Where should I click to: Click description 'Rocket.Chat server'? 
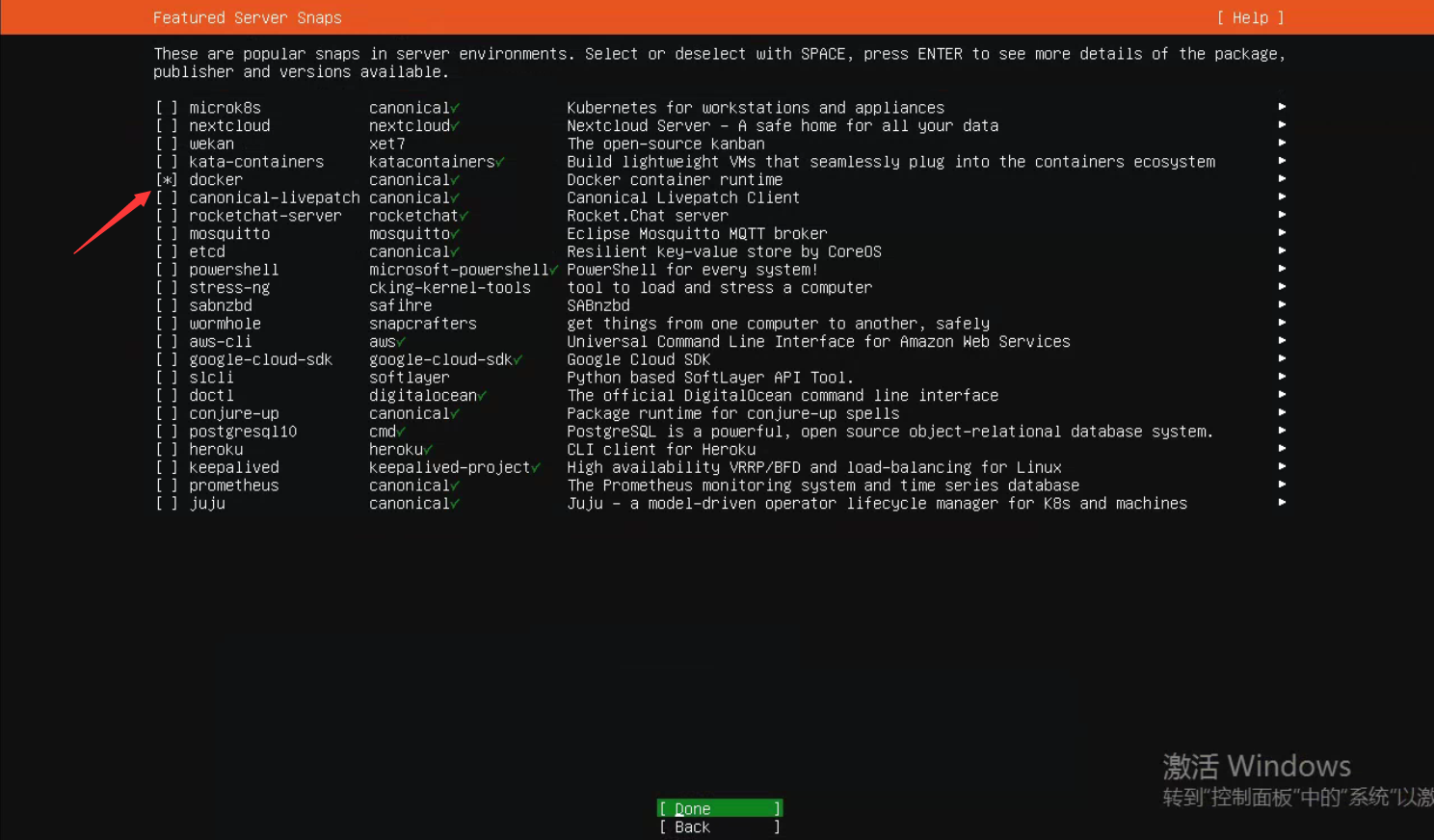click(x=648, y=216)
